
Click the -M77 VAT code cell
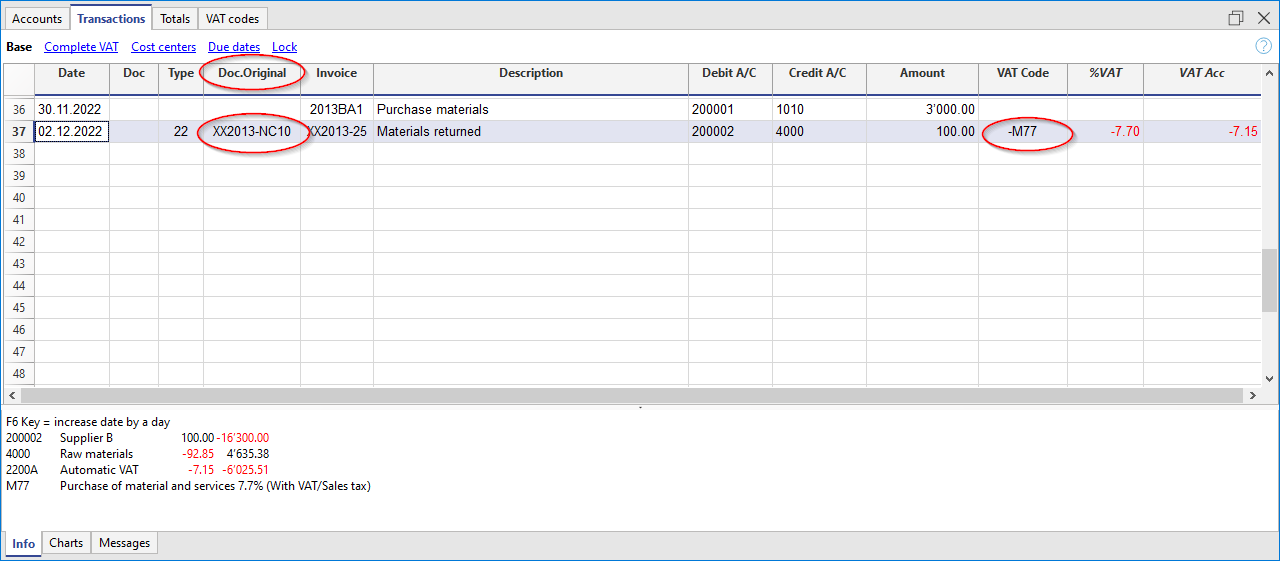click(x=1023, y=131)
